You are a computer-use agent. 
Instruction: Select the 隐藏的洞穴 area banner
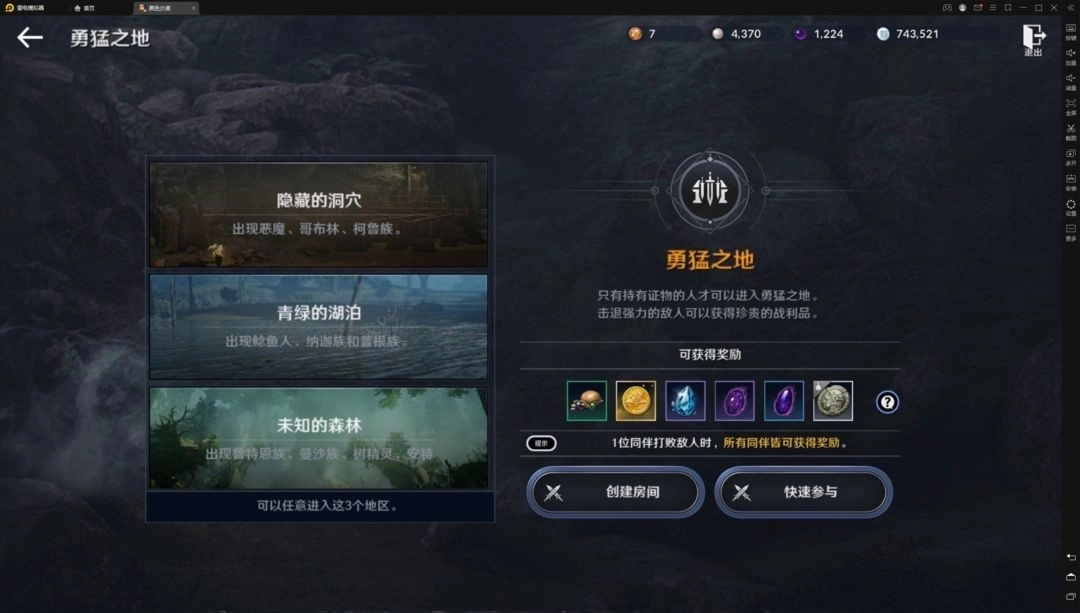point(318,214)
